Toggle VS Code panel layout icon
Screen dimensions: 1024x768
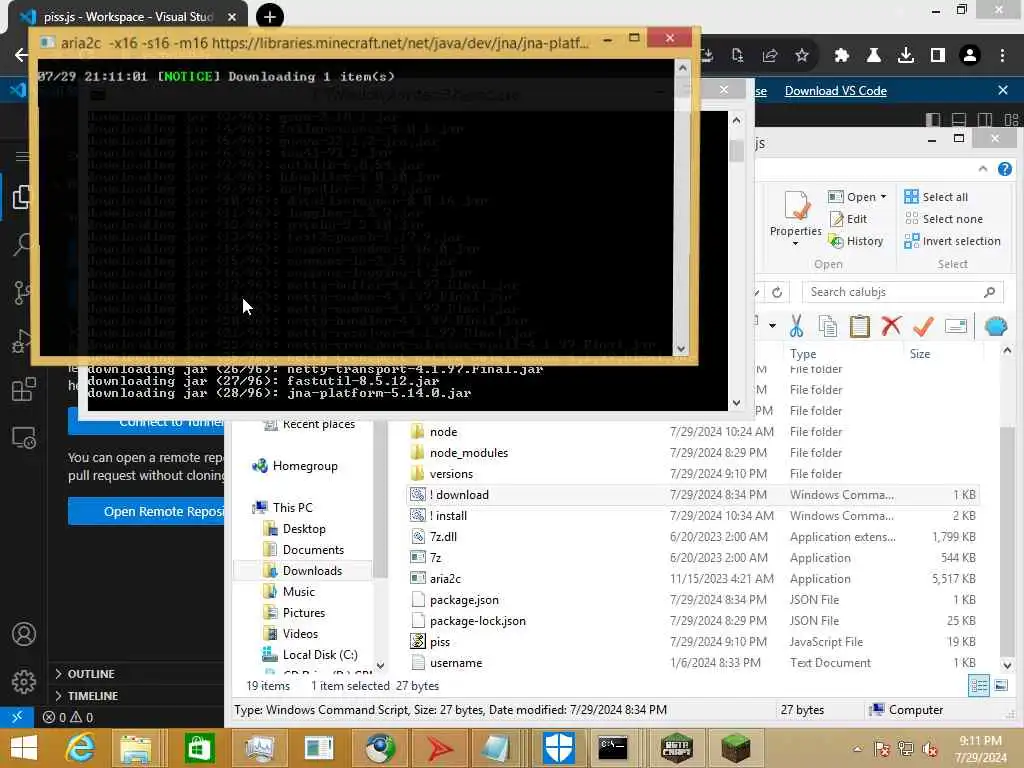(x=959, y=120)
